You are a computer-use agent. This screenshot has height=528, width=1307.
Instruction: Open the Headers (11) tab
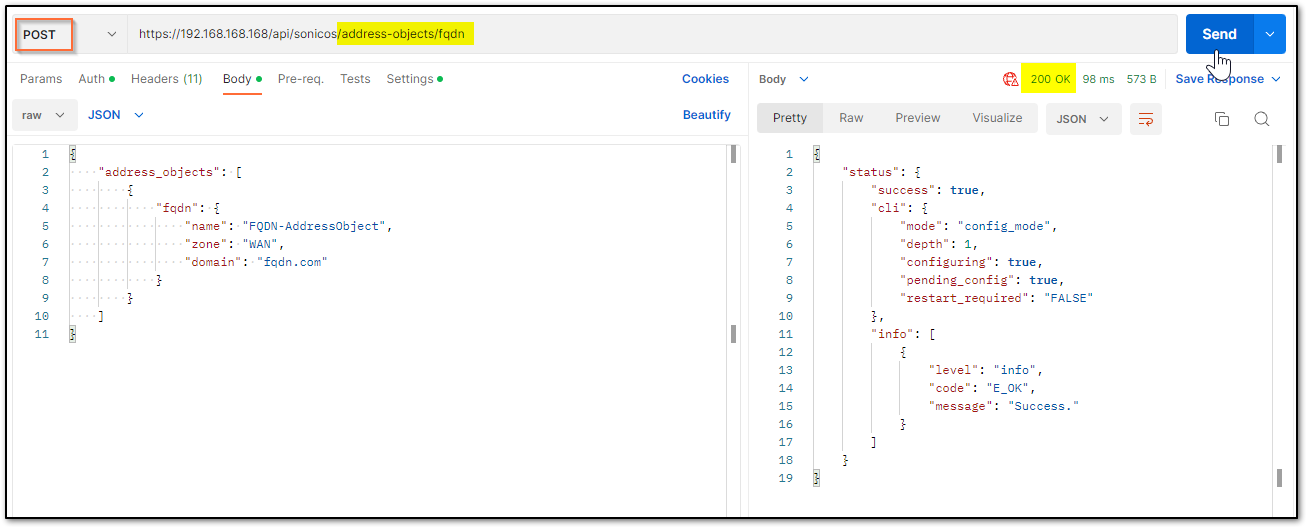click(167, 79)
